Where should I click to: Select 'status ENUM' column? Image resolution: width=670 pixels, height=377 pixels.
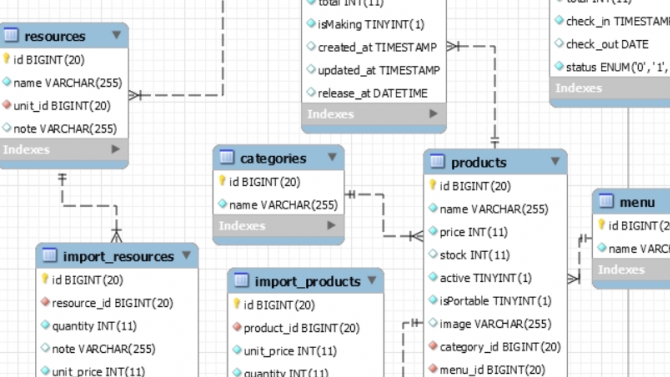point(618,67)
